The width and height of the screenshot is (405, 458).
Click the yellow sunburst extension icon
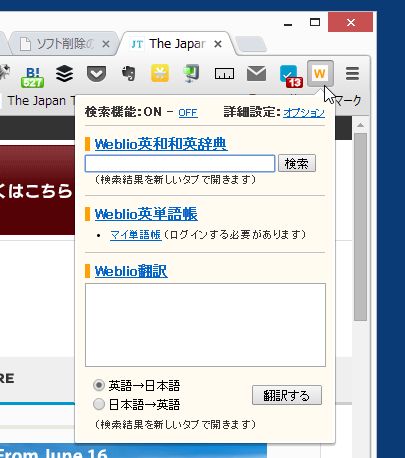click(160, 73)
